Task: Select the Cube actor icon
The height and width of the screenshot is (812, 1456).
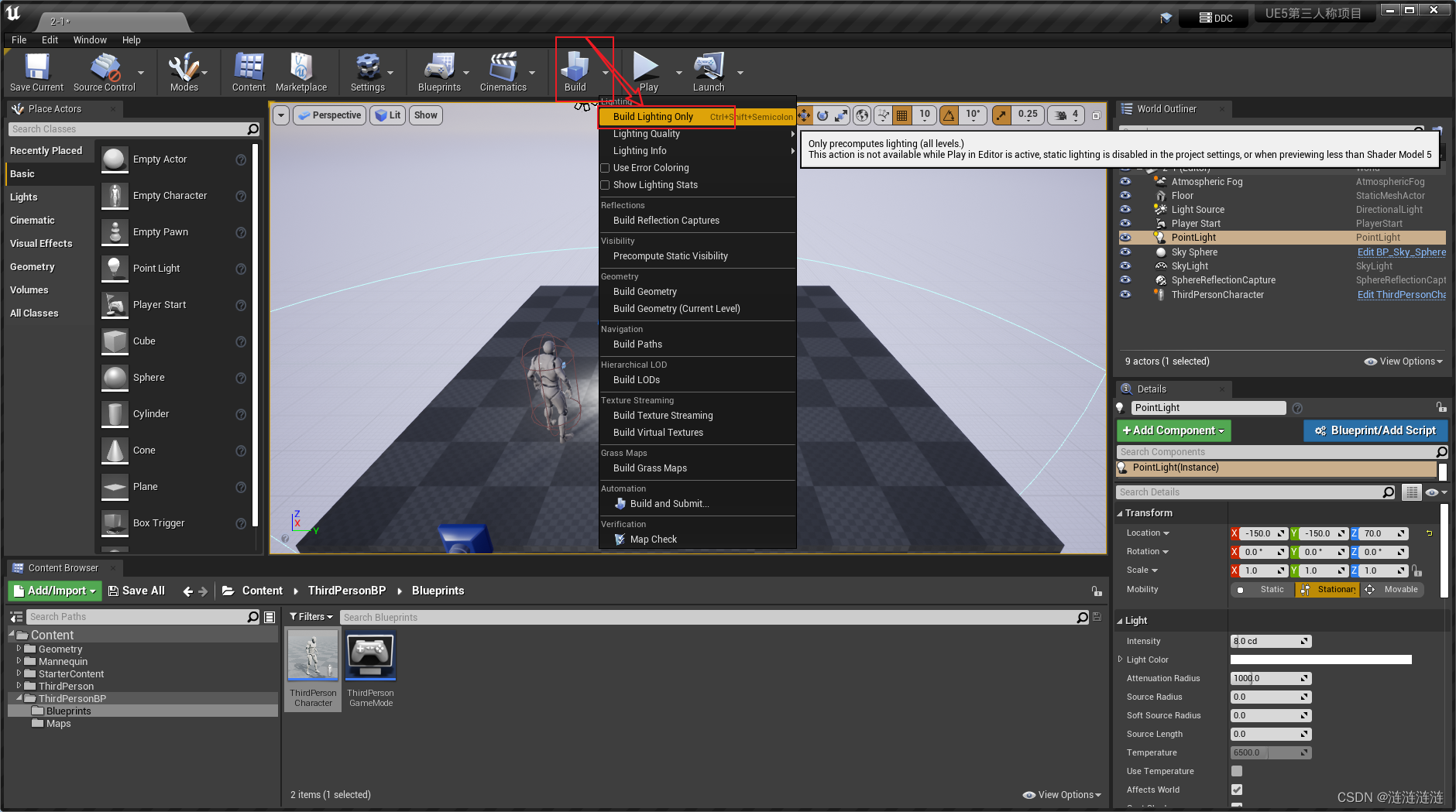Action: click(115, 341)
